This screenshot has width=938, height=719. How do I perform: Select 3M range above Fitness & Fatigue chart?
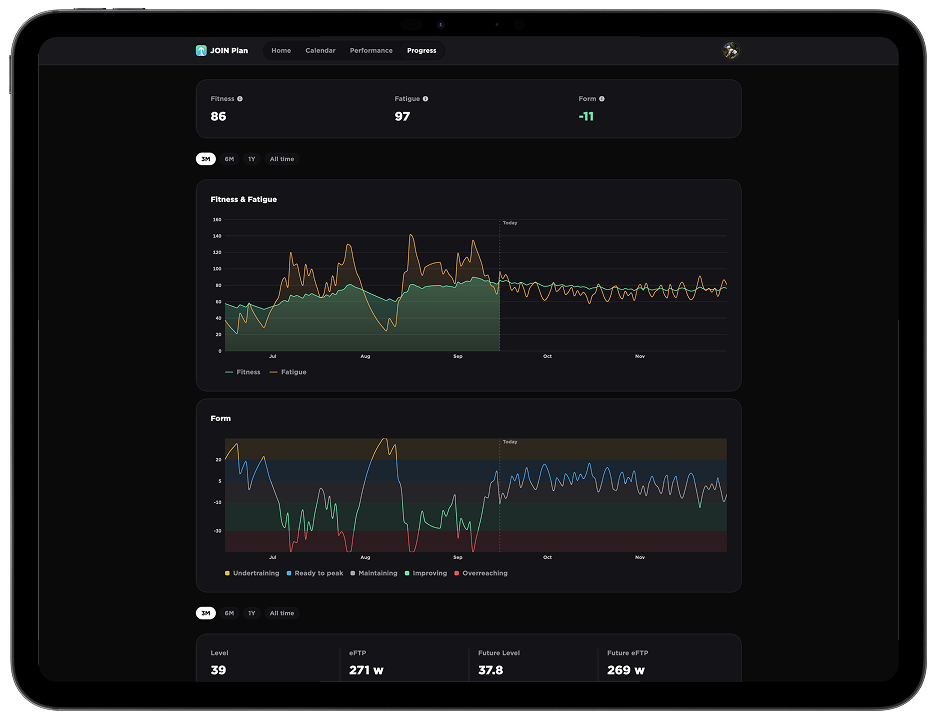click(206, 159)
